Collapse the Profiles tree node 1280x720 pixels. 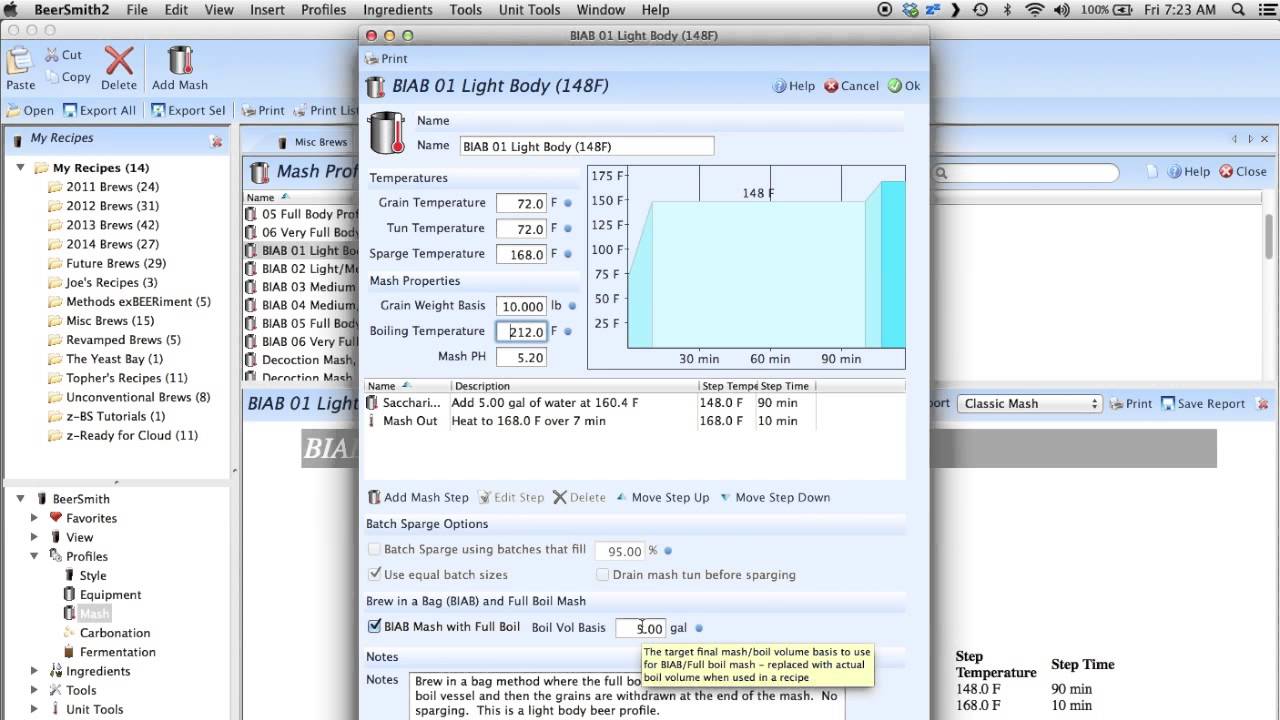point(34,556)
